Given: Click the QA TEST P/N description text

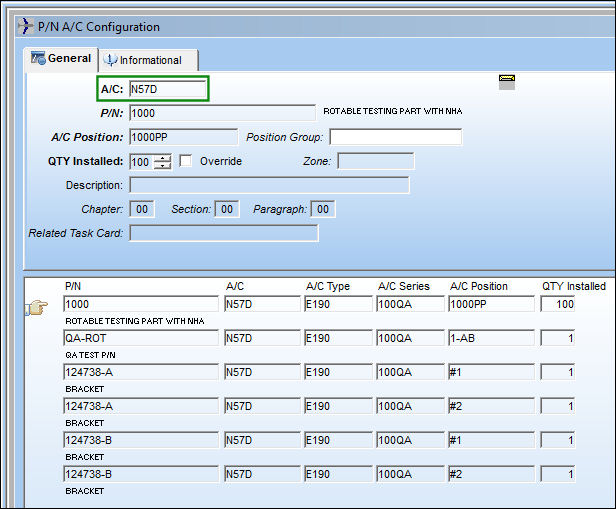Looking at the screenshot, I should (90, 355).
